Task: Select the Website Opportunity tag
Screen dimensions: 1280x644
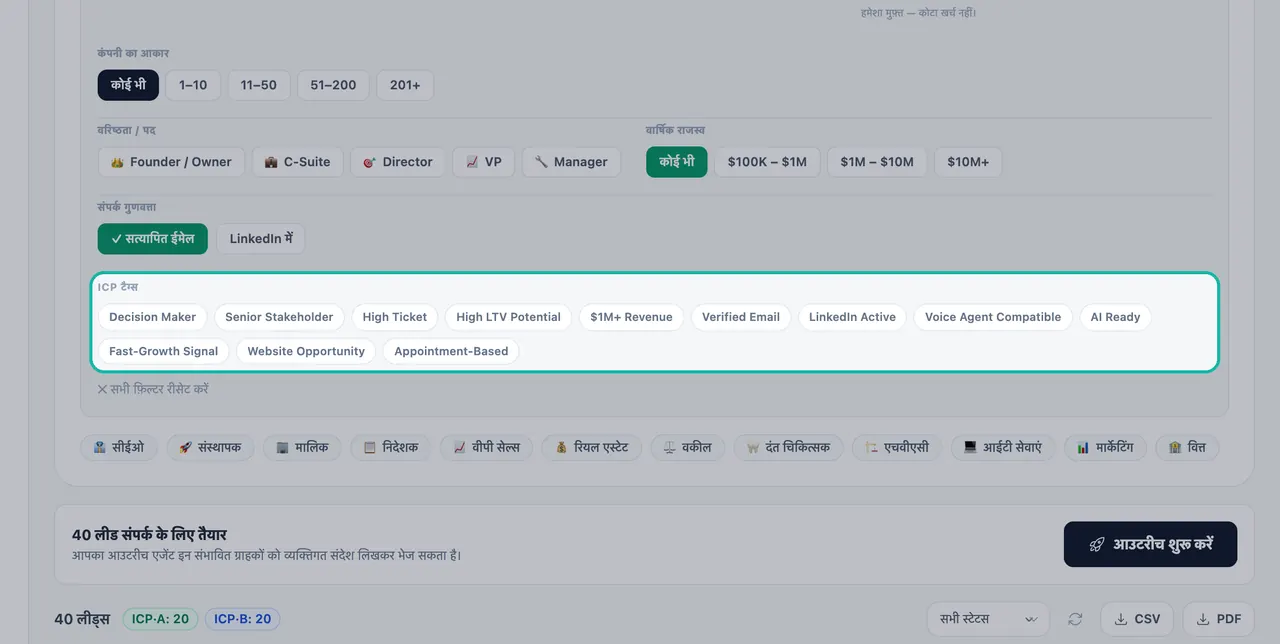Action: 306,351
